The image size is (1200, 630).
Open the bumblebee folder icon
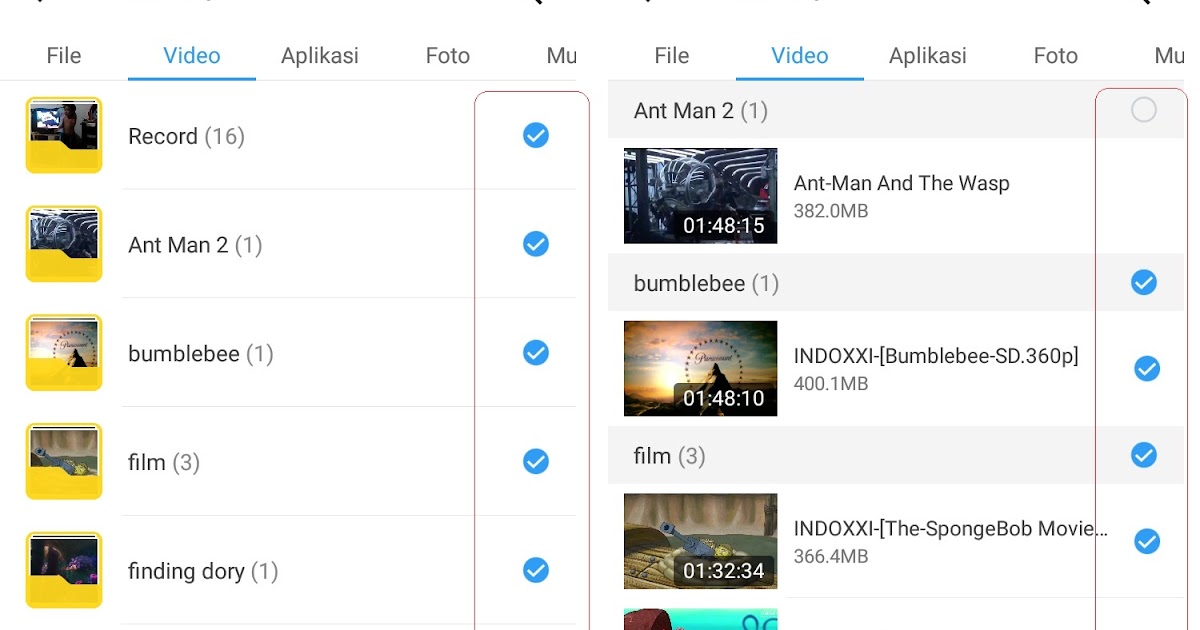click(64, 353)
